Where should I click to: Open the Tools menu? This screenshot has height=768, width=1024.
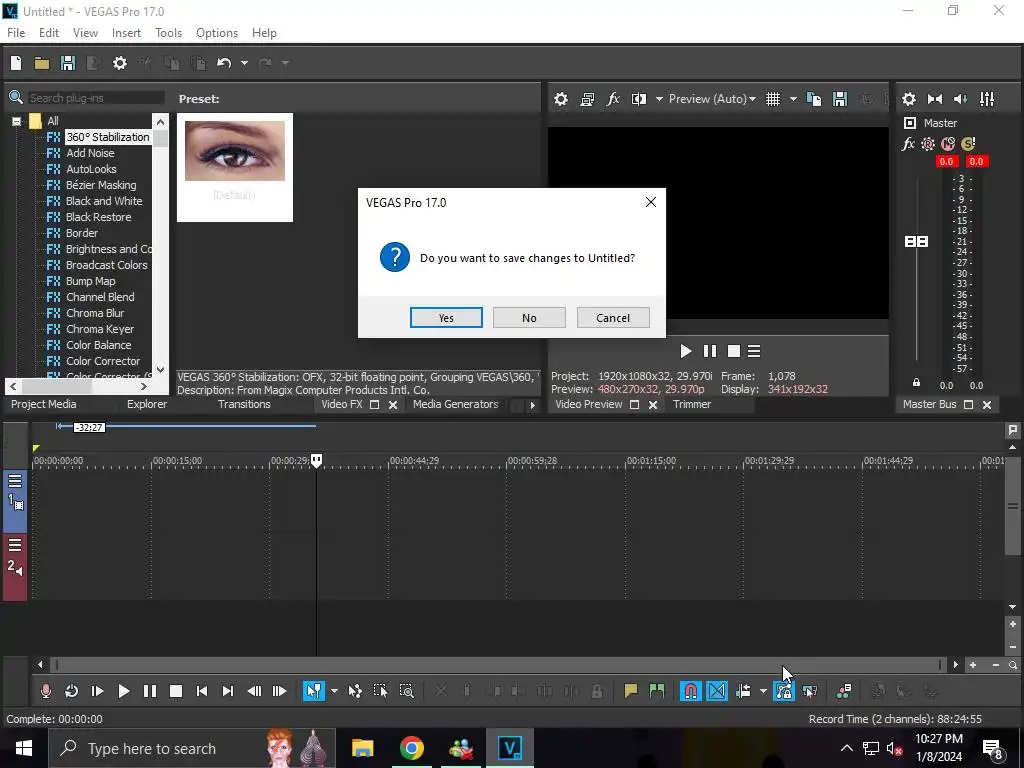coord(168,33)
